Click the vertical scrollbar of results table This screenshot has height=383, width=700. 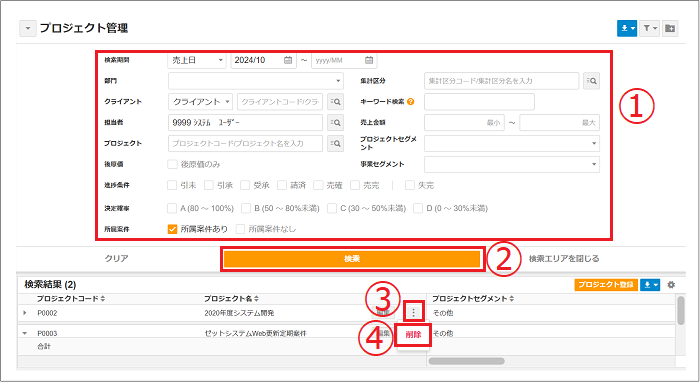point(681,310)
